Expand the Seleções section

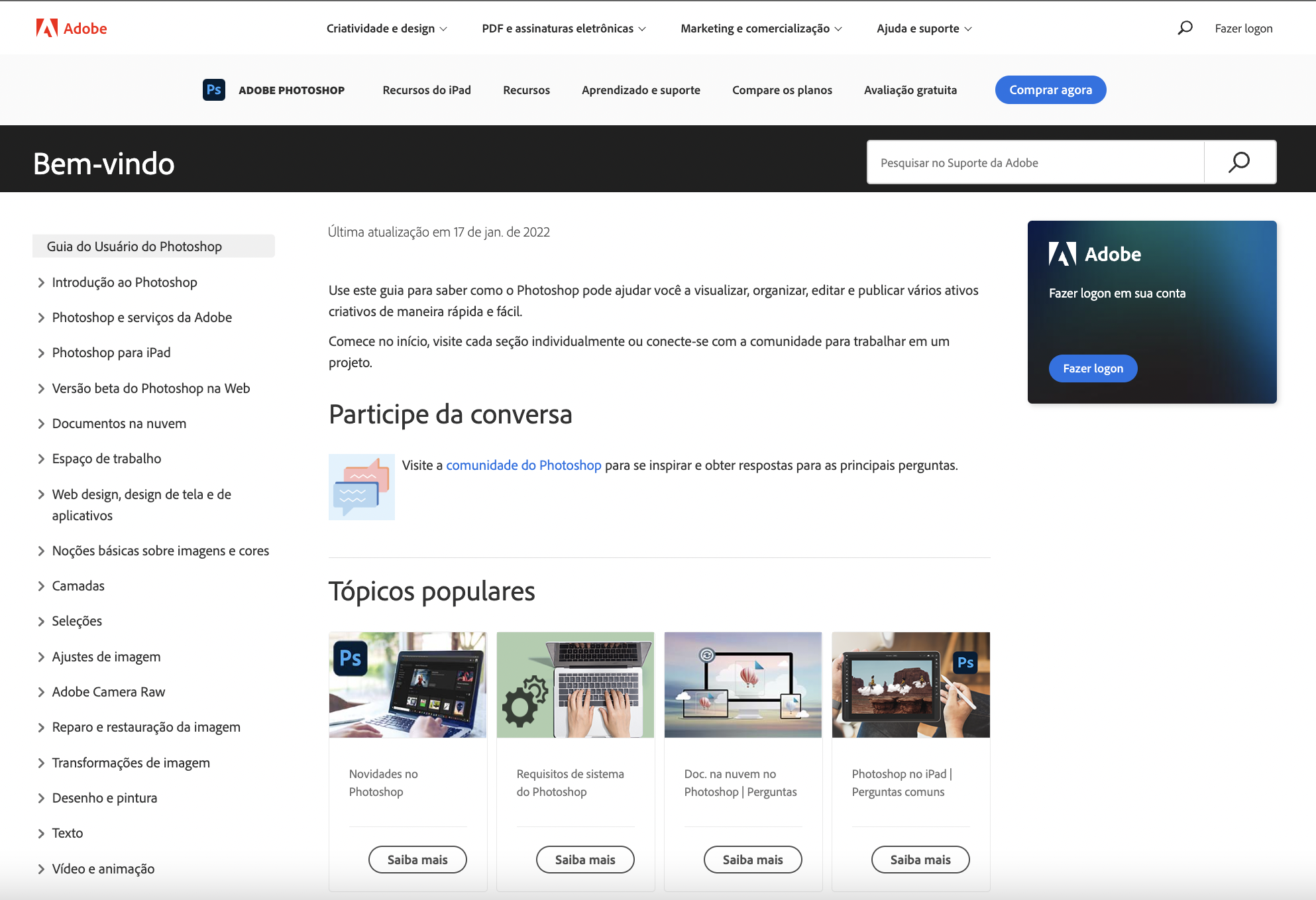click(x=70, y=621)
